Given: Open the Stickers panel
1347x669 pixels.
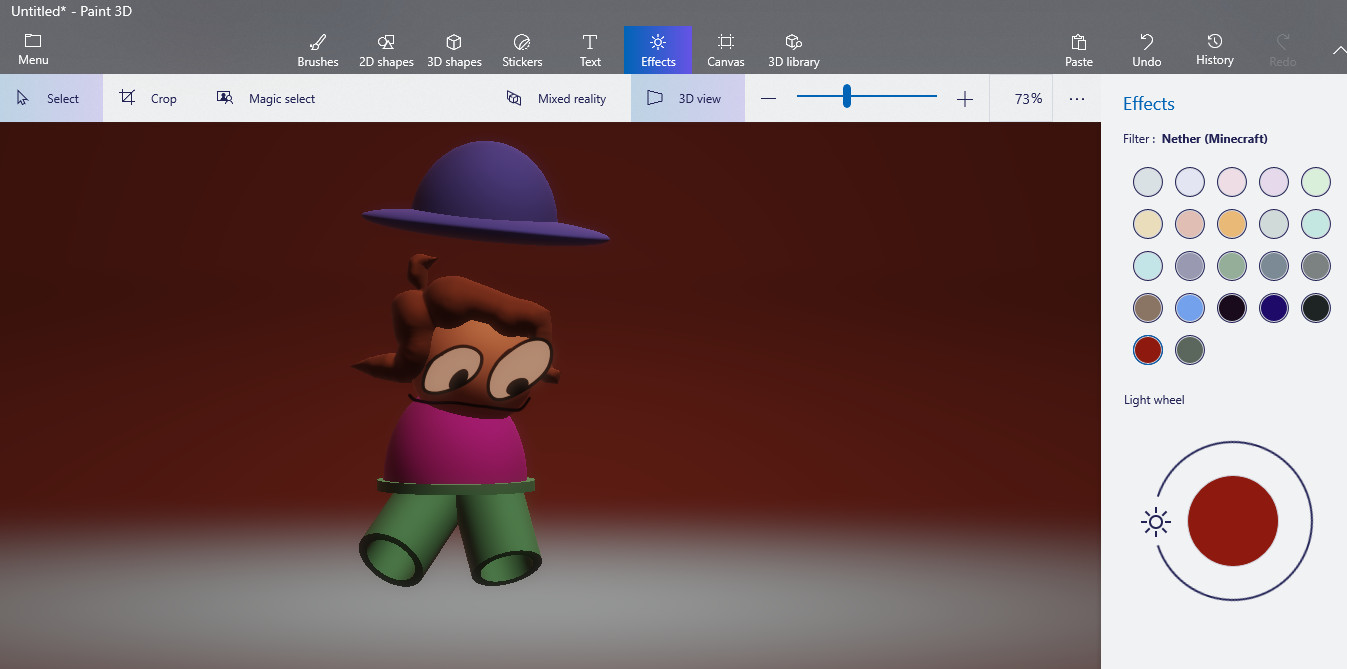Looking at the screenshot, I should [522, 50].
